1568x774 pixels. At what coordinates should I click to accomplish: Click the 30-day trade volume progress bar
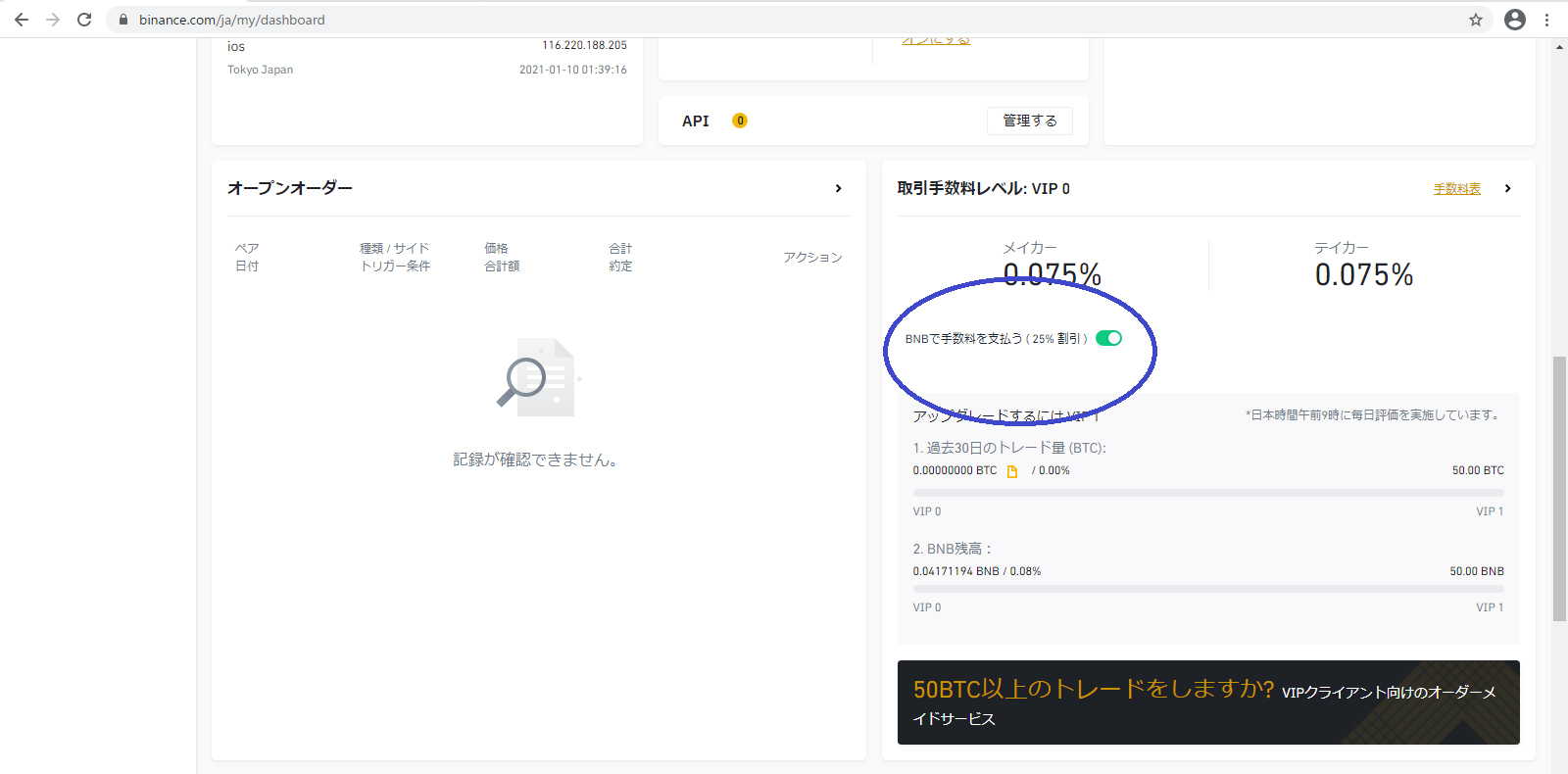pos(1207,493)
